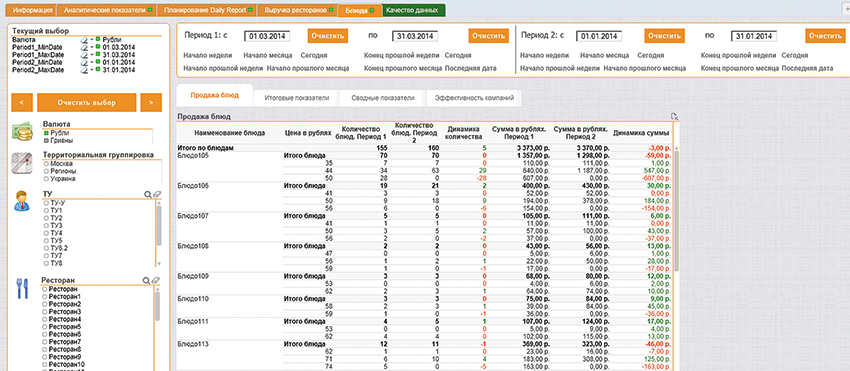850x371 pixels.
Task: Open search in the ТУ list box
Action: 147,194
